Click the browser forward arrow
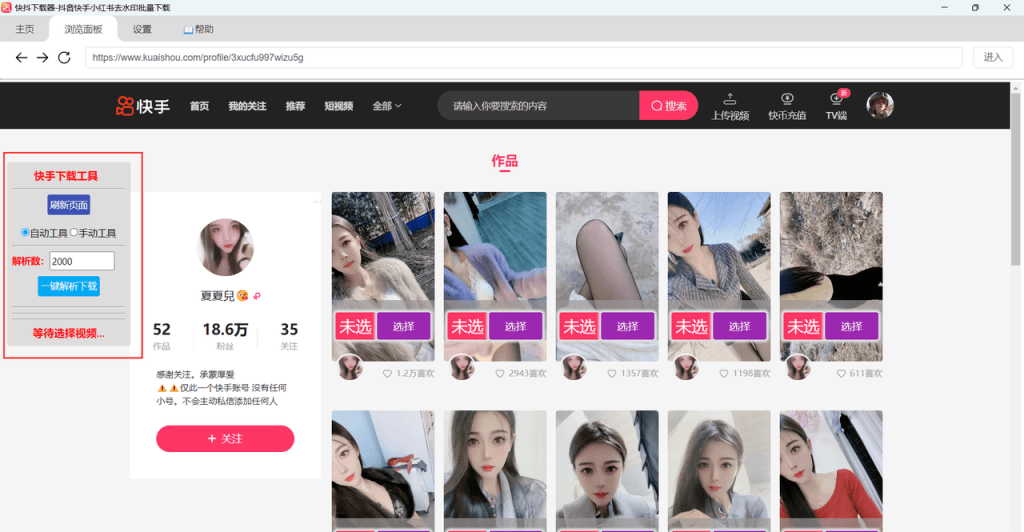1024x532 pixels. tap(42, 57)
